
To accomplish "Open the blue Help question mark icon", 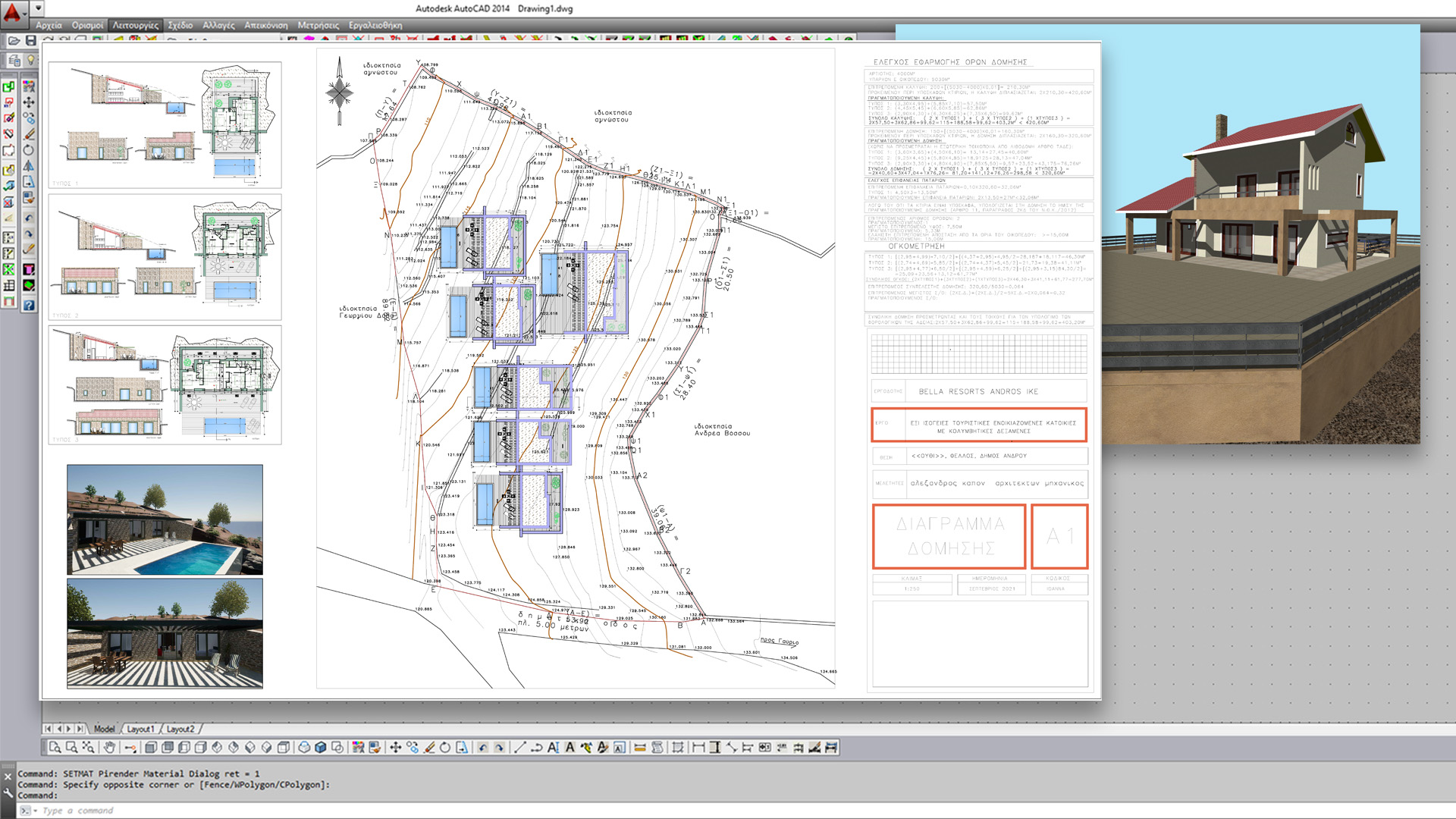I will (28, 306).
